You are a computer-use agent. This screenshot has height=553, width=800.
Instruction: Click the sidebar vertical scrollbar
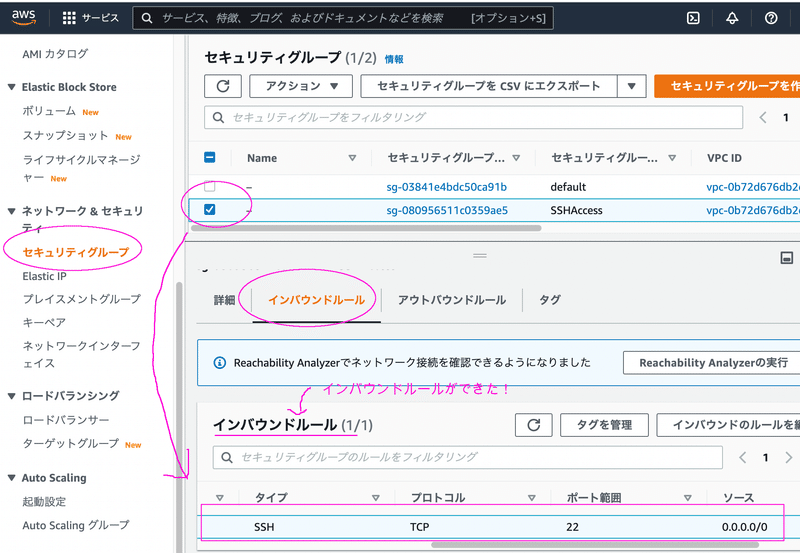click(x=179, y=418)
